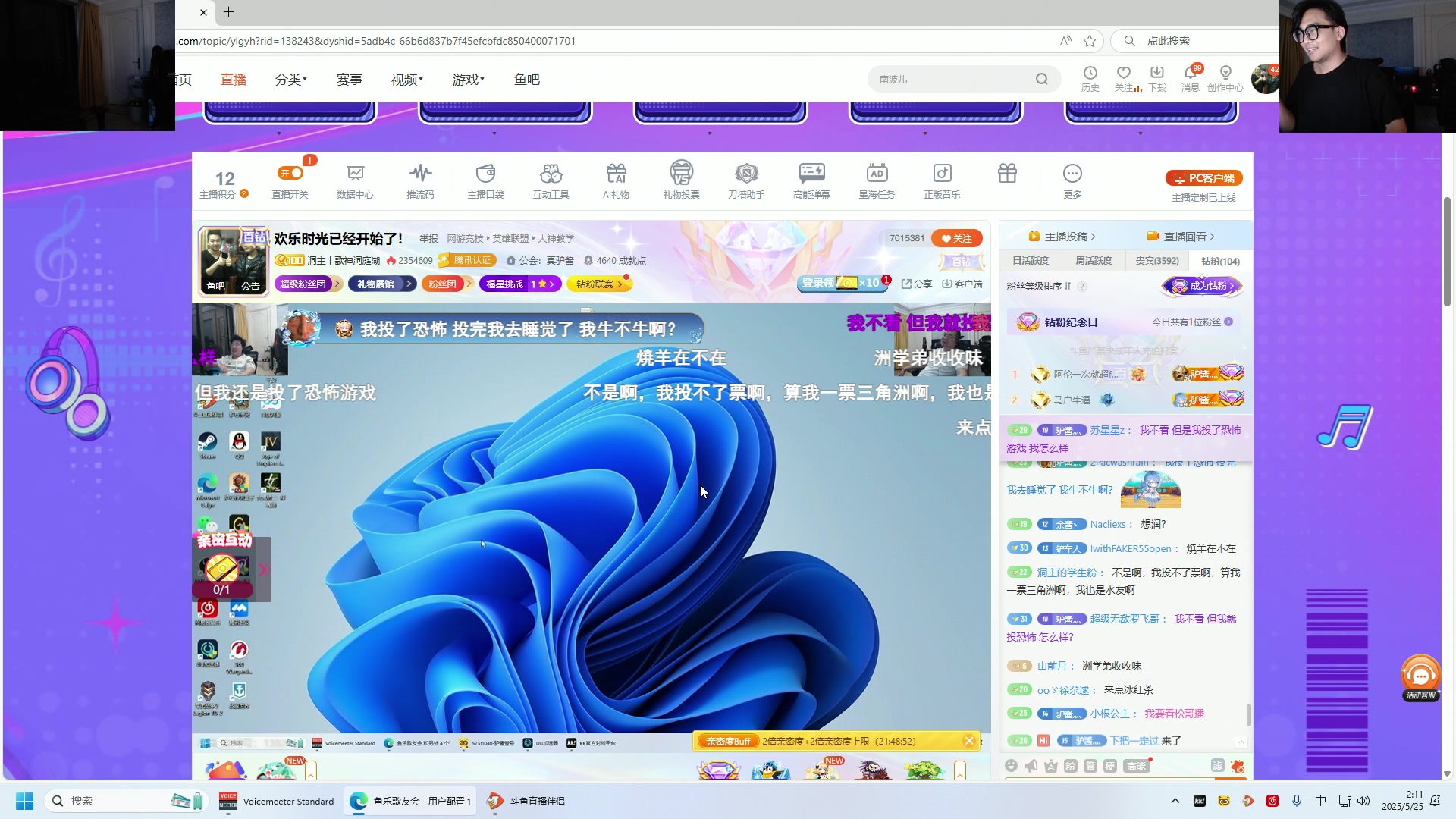
Task: Go to the 赛事 events nav tab
Action: (x=350, y=80)
